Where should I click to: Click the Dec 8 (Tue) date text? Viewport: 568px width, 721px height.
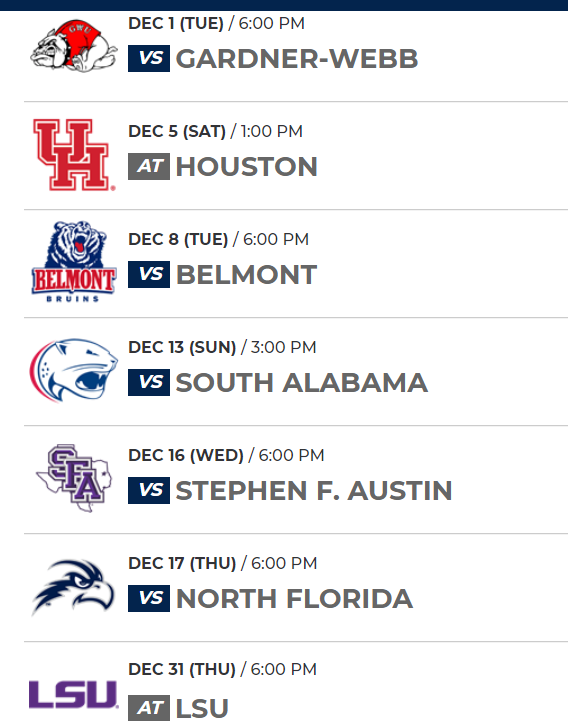coord(178,239)
